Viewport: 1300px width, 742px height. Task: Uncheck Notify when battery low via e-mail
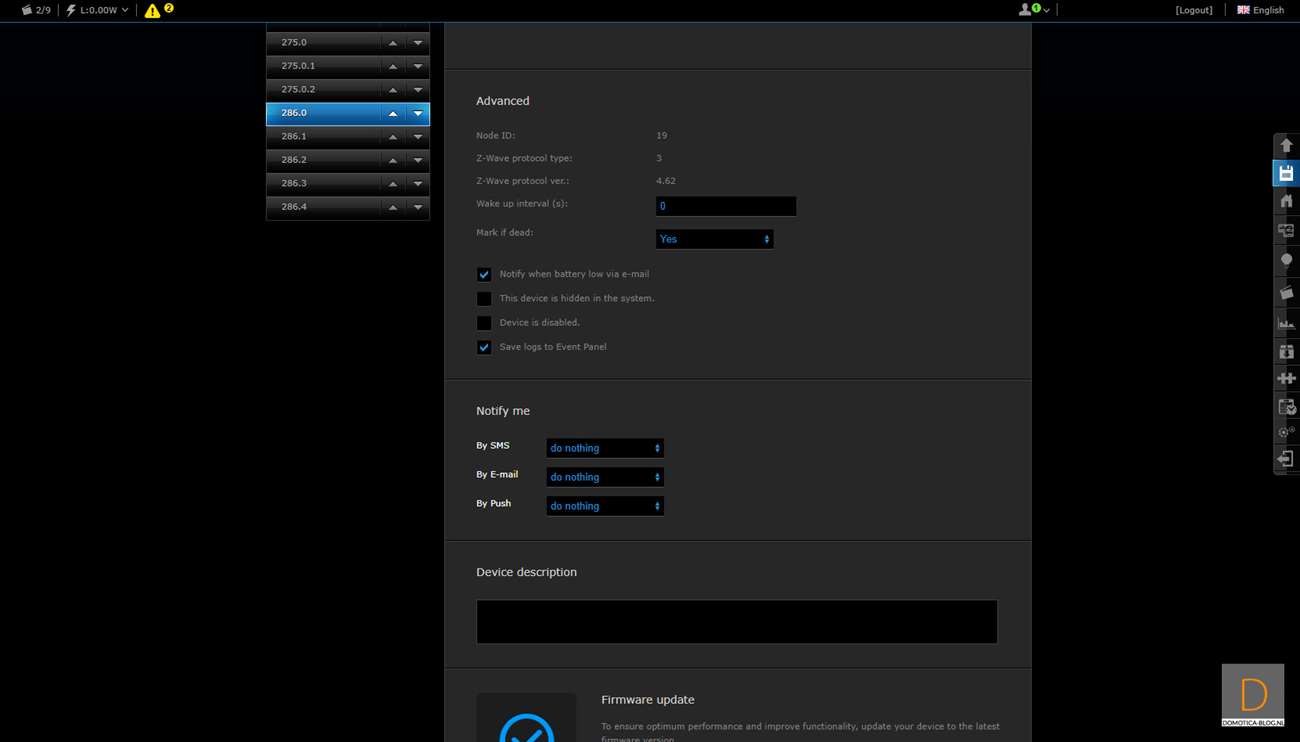pyautogui.click(x=484, y=275)
